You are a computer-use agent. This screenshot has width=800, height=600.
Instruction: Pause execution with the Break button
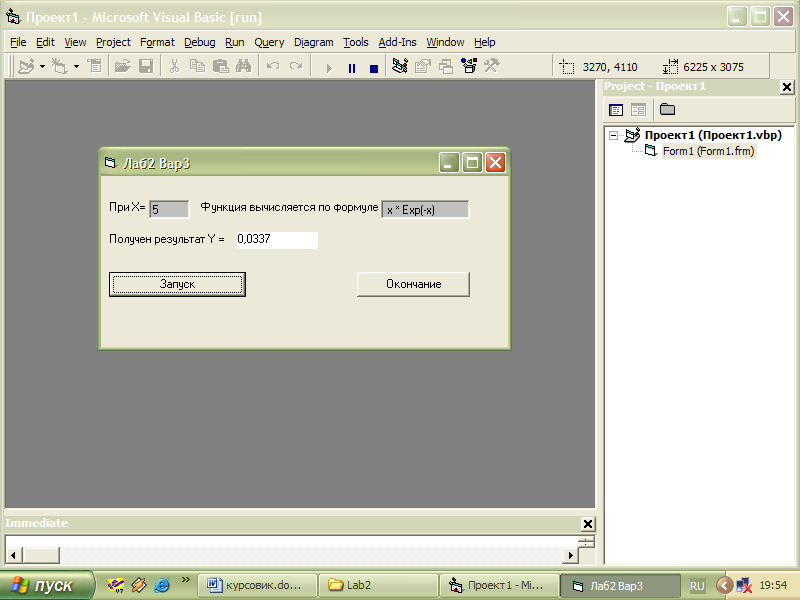point(352,68)
